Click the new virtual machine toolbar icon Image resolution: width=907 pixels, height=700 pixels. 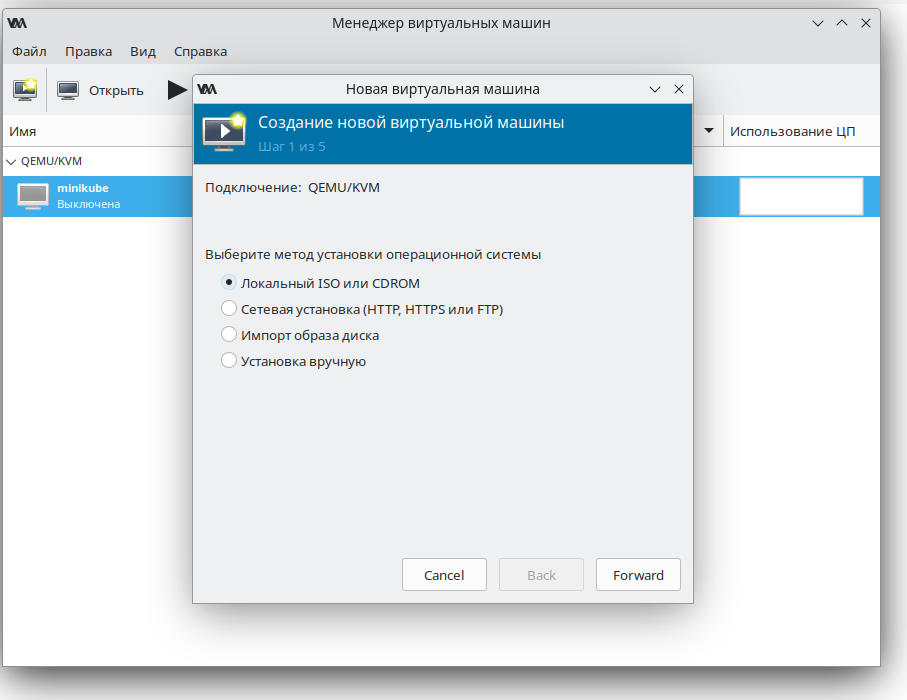click(x=25, y=90)
